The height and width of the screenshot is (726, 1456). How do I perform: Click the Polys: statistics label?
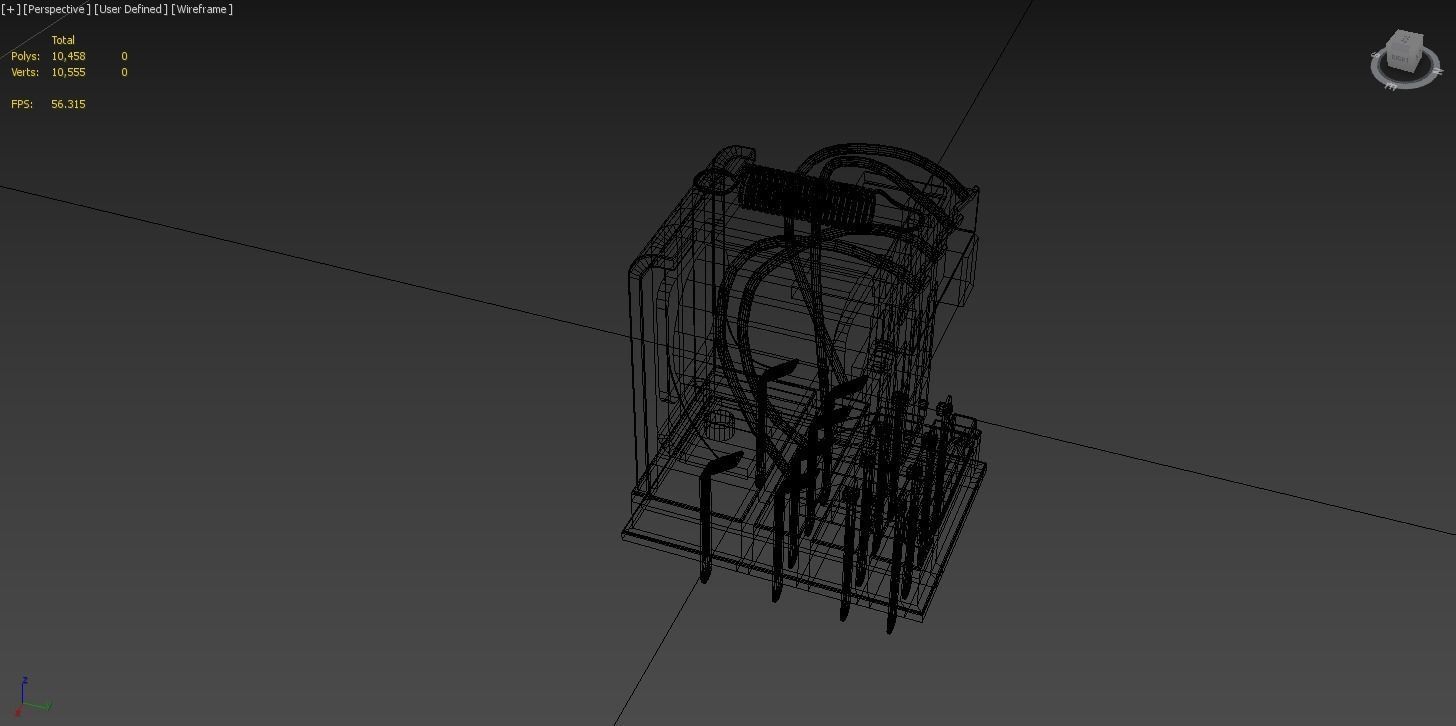[25, 56]
